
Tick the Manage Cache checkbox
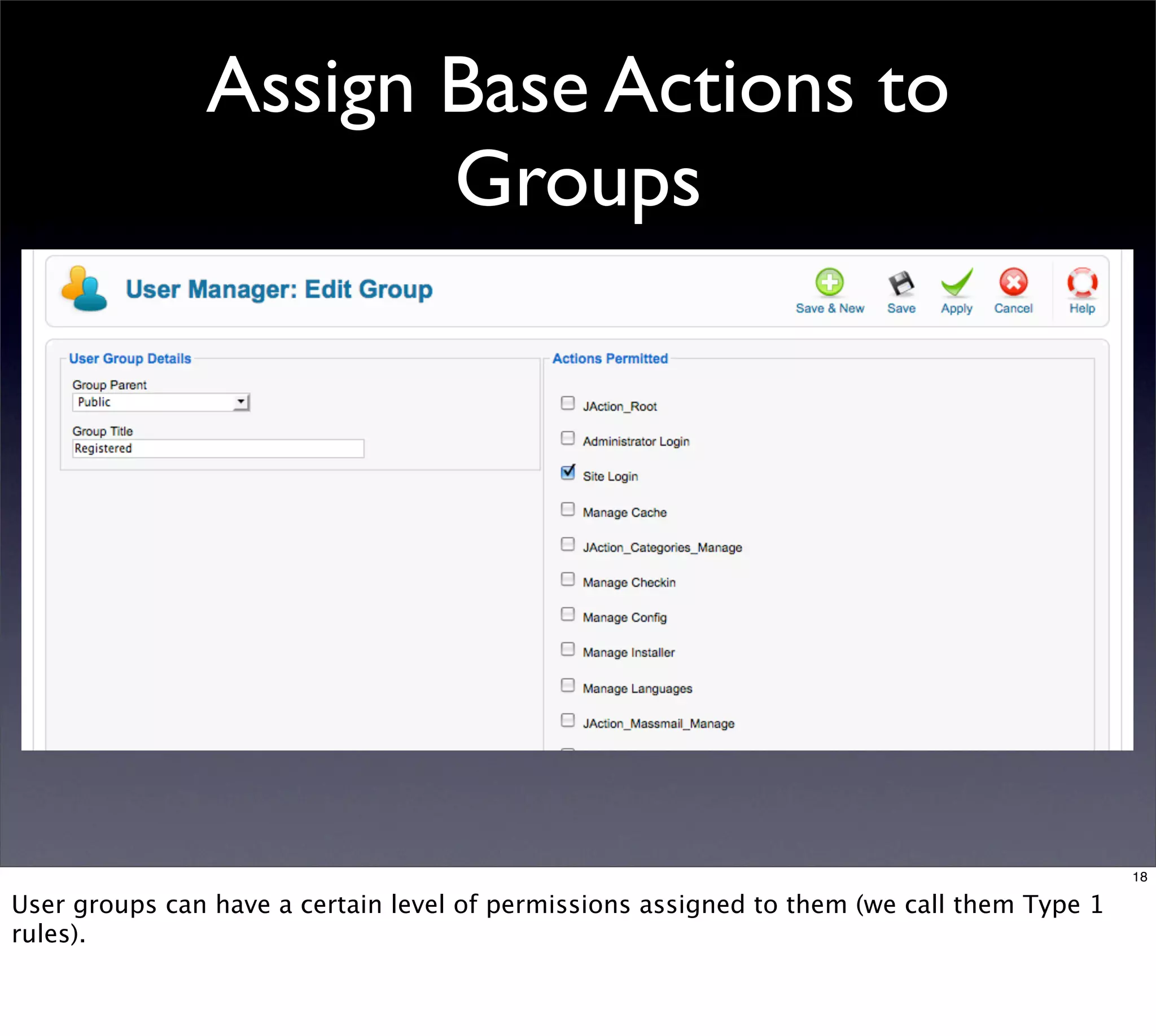(568, 509)
